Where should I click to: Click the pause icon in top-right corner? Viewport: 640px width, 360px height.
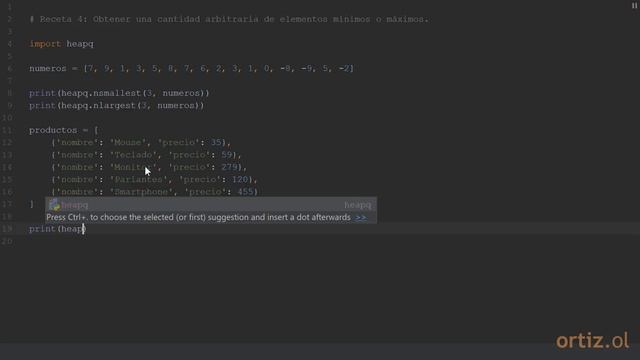point(634,6)
